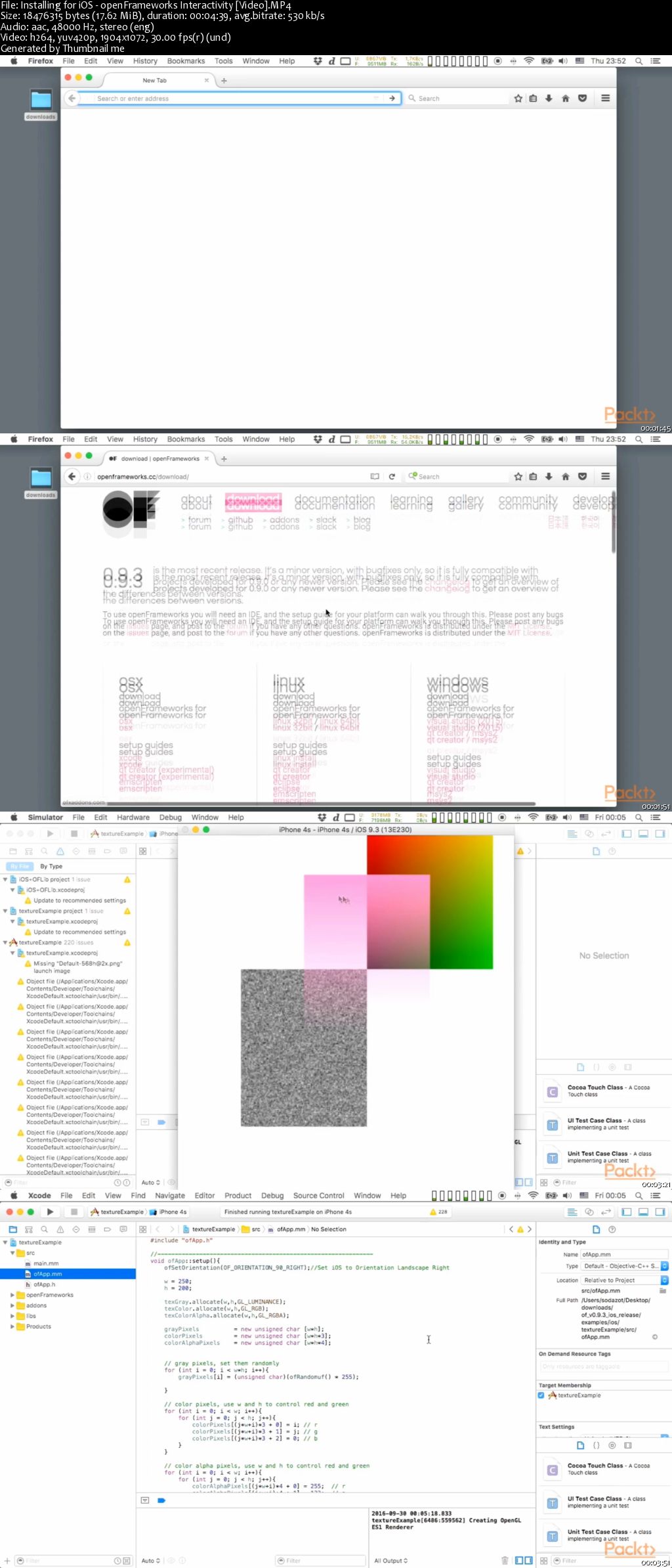This screenshot has width=672, height=1568.
Task: Toggle the console pane button in the Xcode debug bar
Action: pyautogui.click(x=528, y=1560)
